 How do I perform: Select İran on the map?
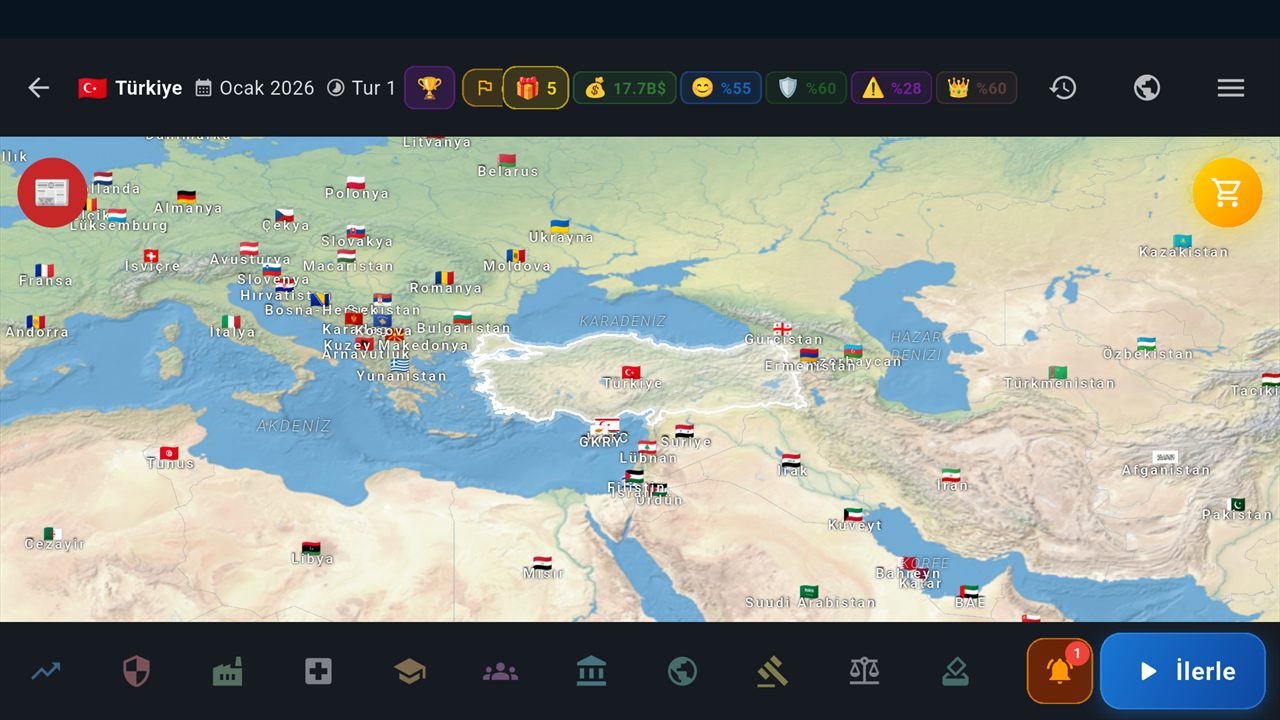[x=951, y=480]
